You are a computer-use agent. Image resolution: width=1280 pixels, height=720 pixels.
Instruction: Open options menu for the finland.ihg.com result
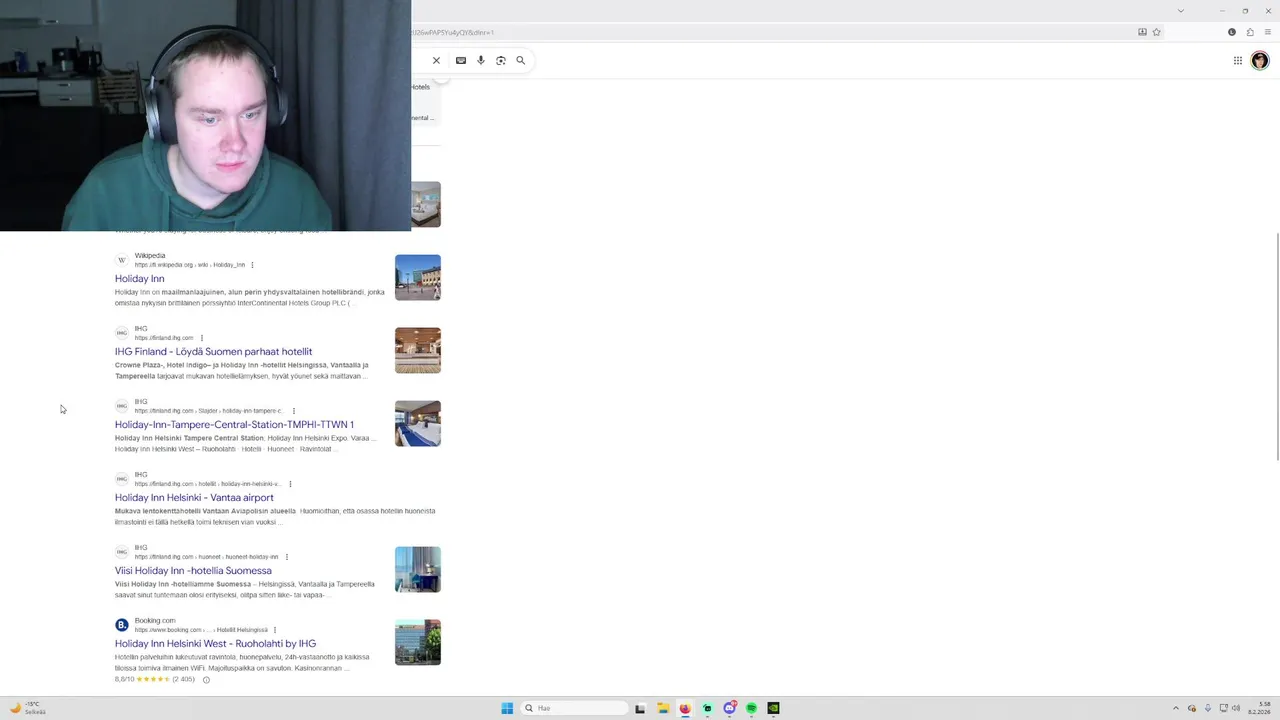point(202,338)
